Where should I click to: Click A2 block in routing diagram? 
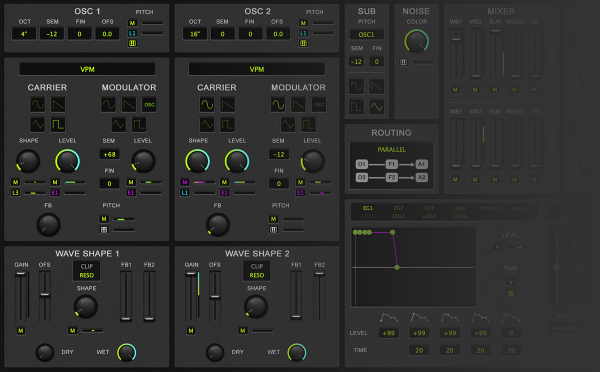(421, 177)
